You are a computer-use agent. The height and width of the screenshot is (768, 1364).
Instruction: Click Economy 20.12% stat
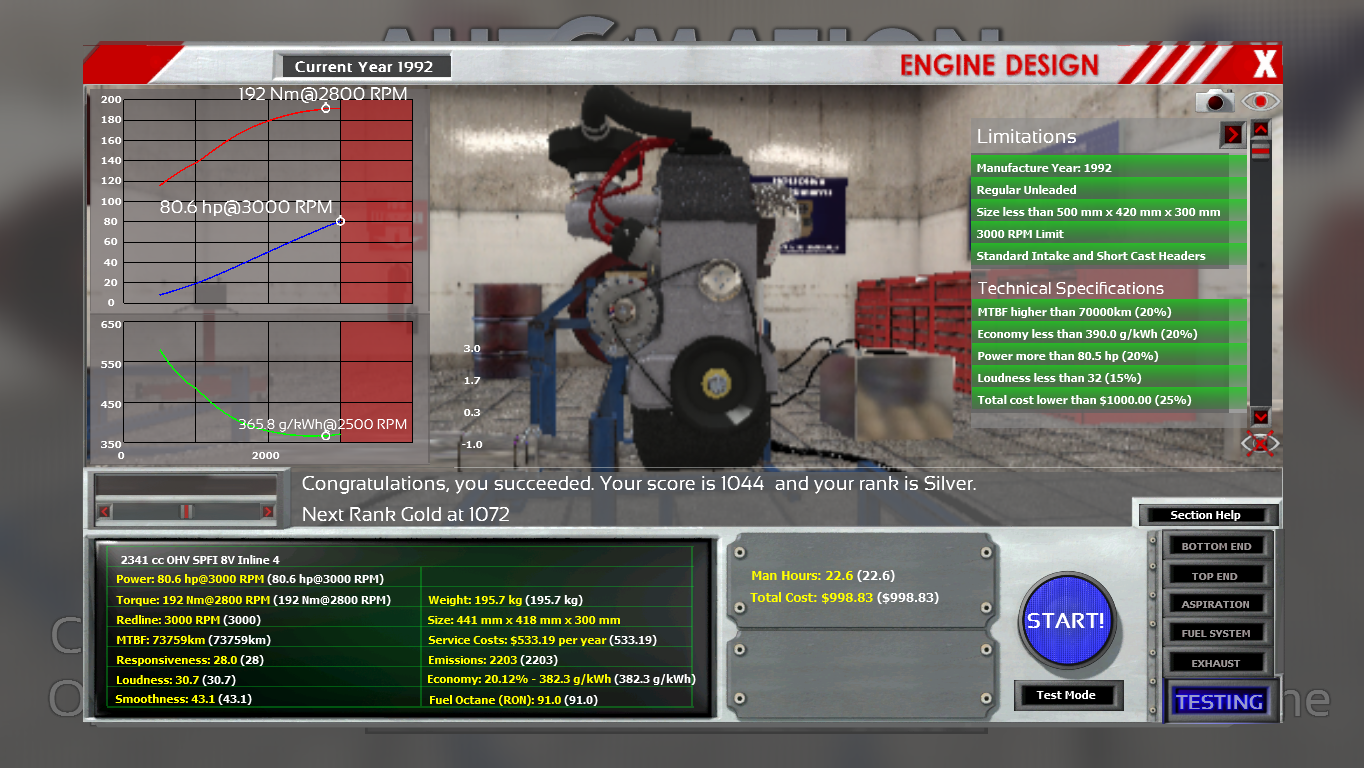[561, 679]
